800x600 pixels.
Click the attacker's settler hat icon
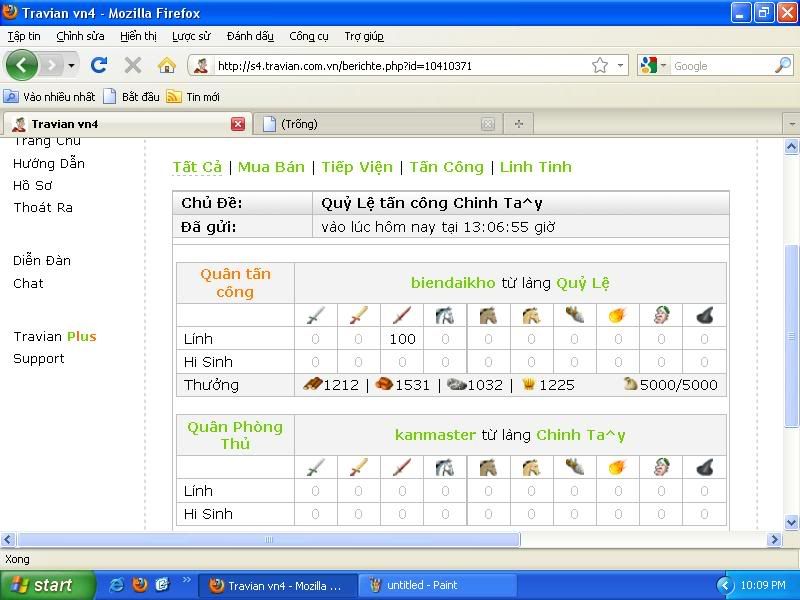point(704,316)
